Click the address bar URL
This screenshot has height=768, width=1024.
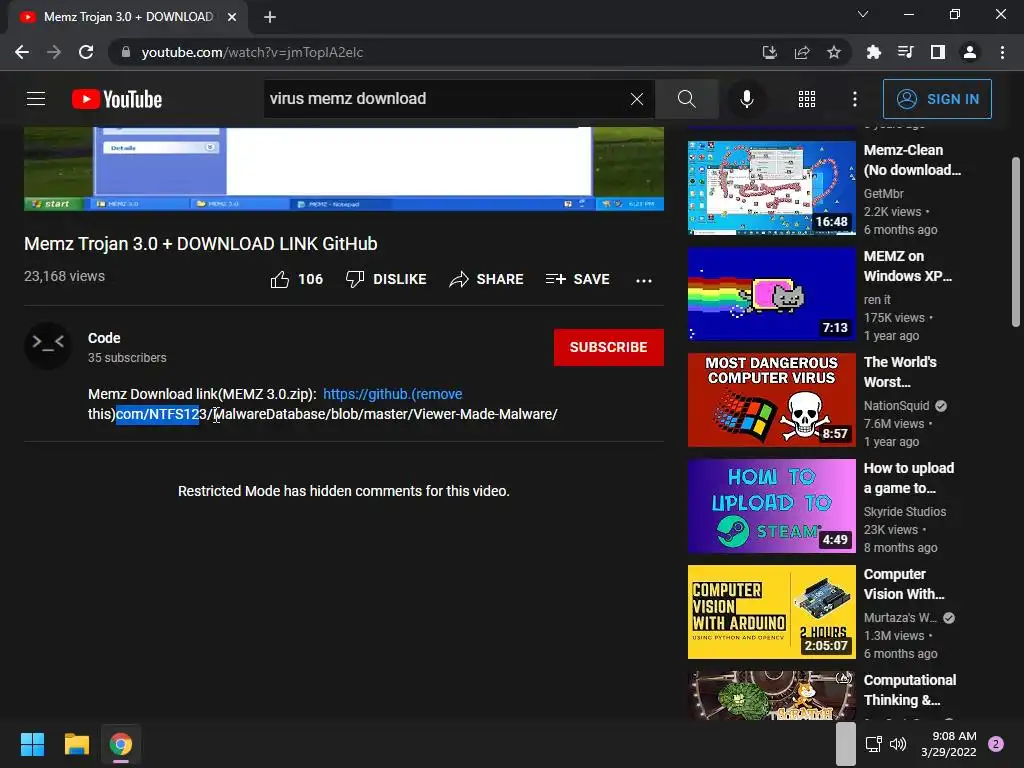pos(252,52)
